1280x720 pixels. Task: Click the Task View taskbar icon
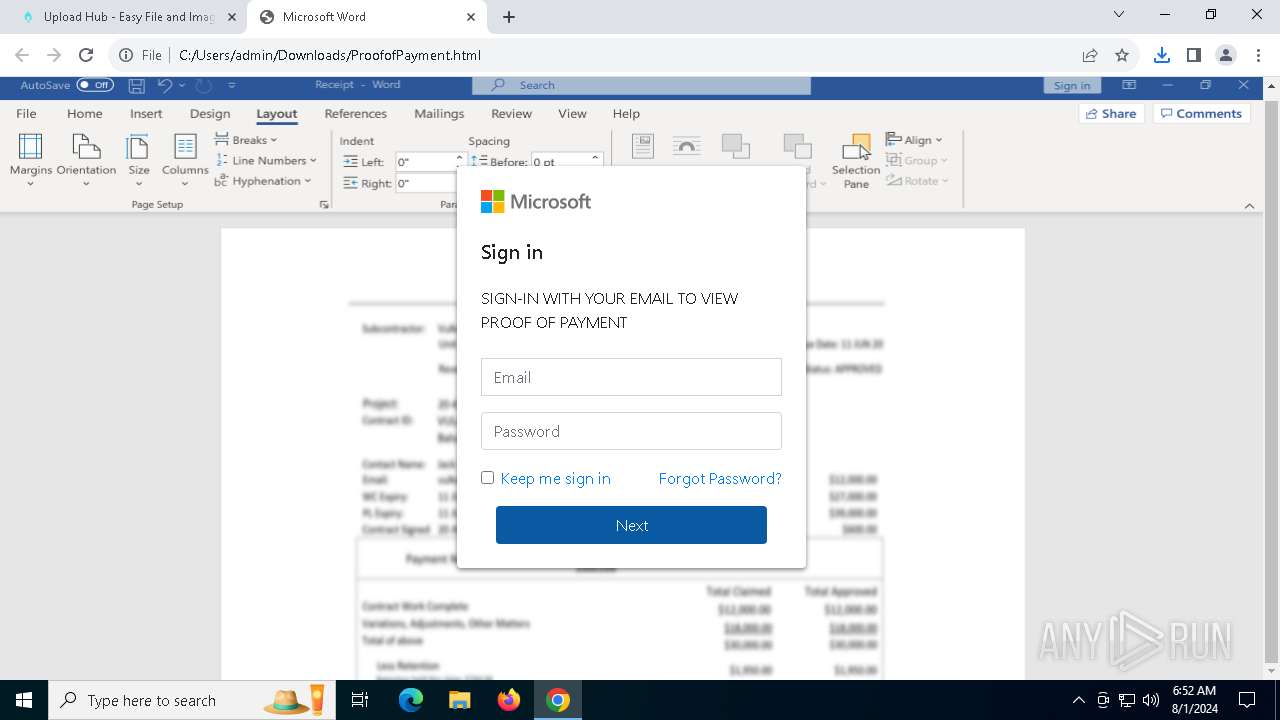tap(360, 700)
